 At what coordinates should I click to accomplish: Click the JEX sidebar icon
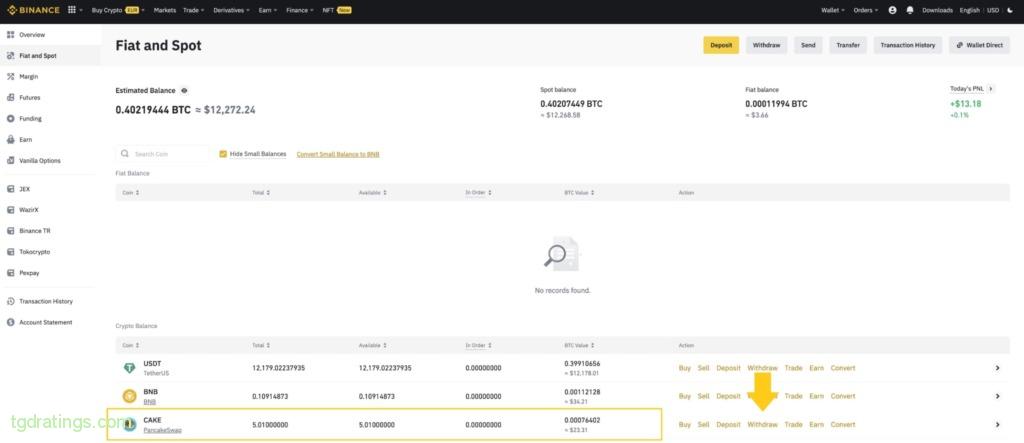click(x=10, y=189)
